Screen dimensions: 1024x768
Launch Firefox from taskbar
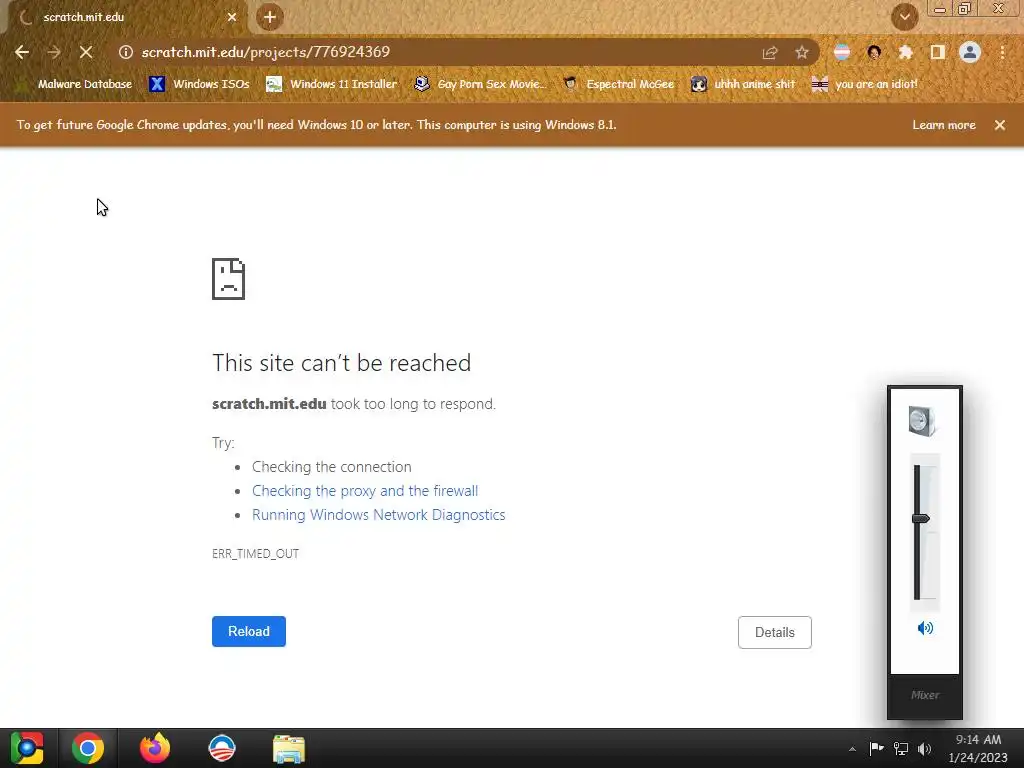[155, 748]
